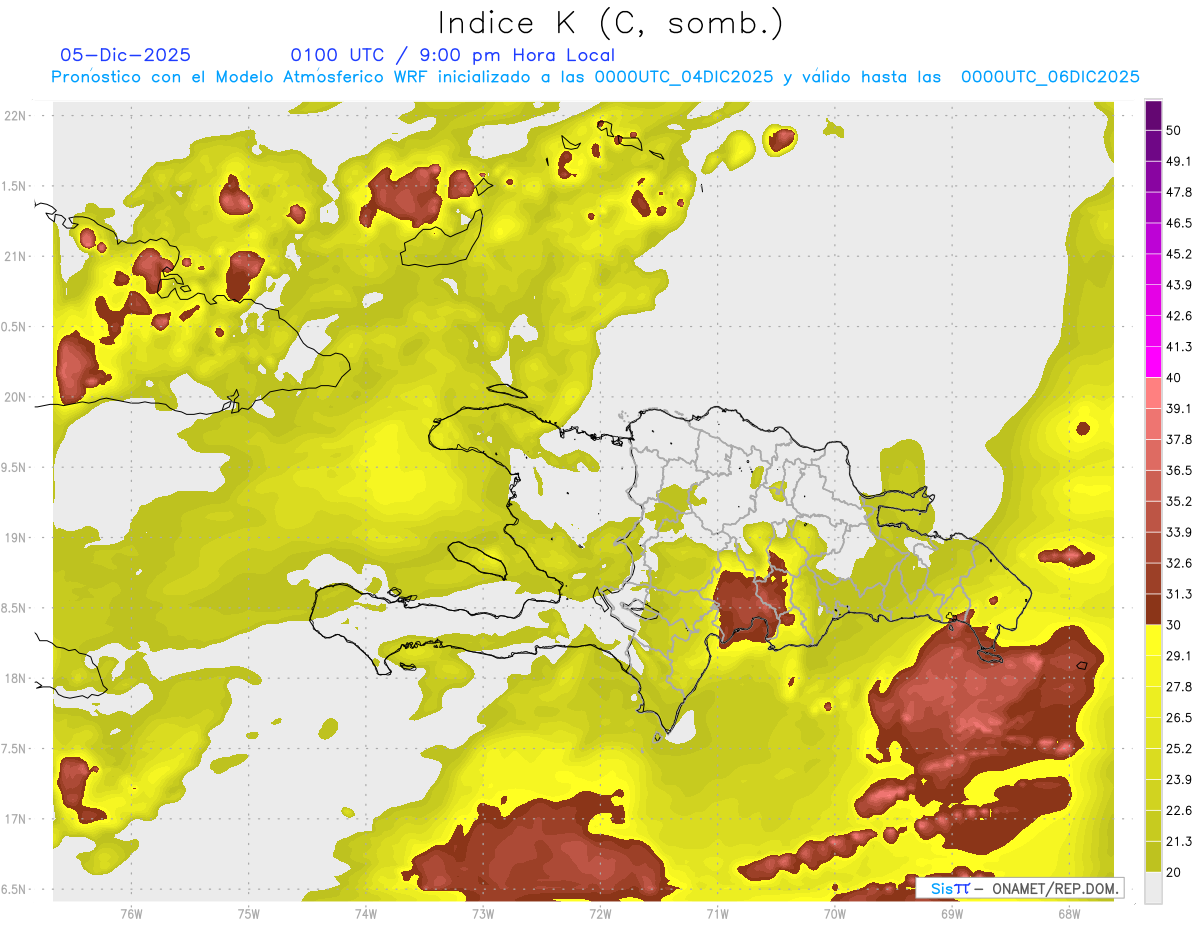Click the latitude axis label "19N"
The image size is (1200, 927).
[x=16, y=538]
